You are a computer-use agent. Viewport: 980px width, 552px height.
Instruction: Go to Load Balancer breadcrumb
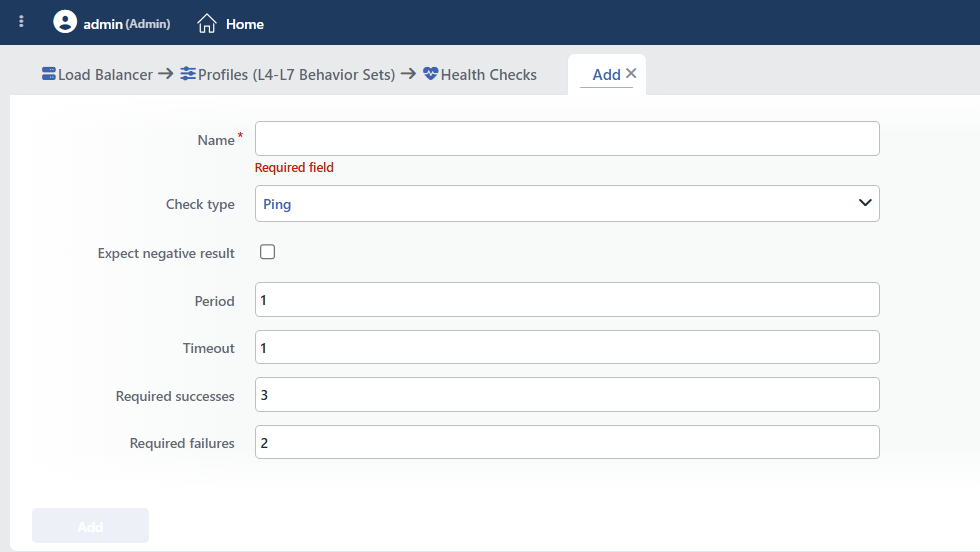(x=105, y=74)
